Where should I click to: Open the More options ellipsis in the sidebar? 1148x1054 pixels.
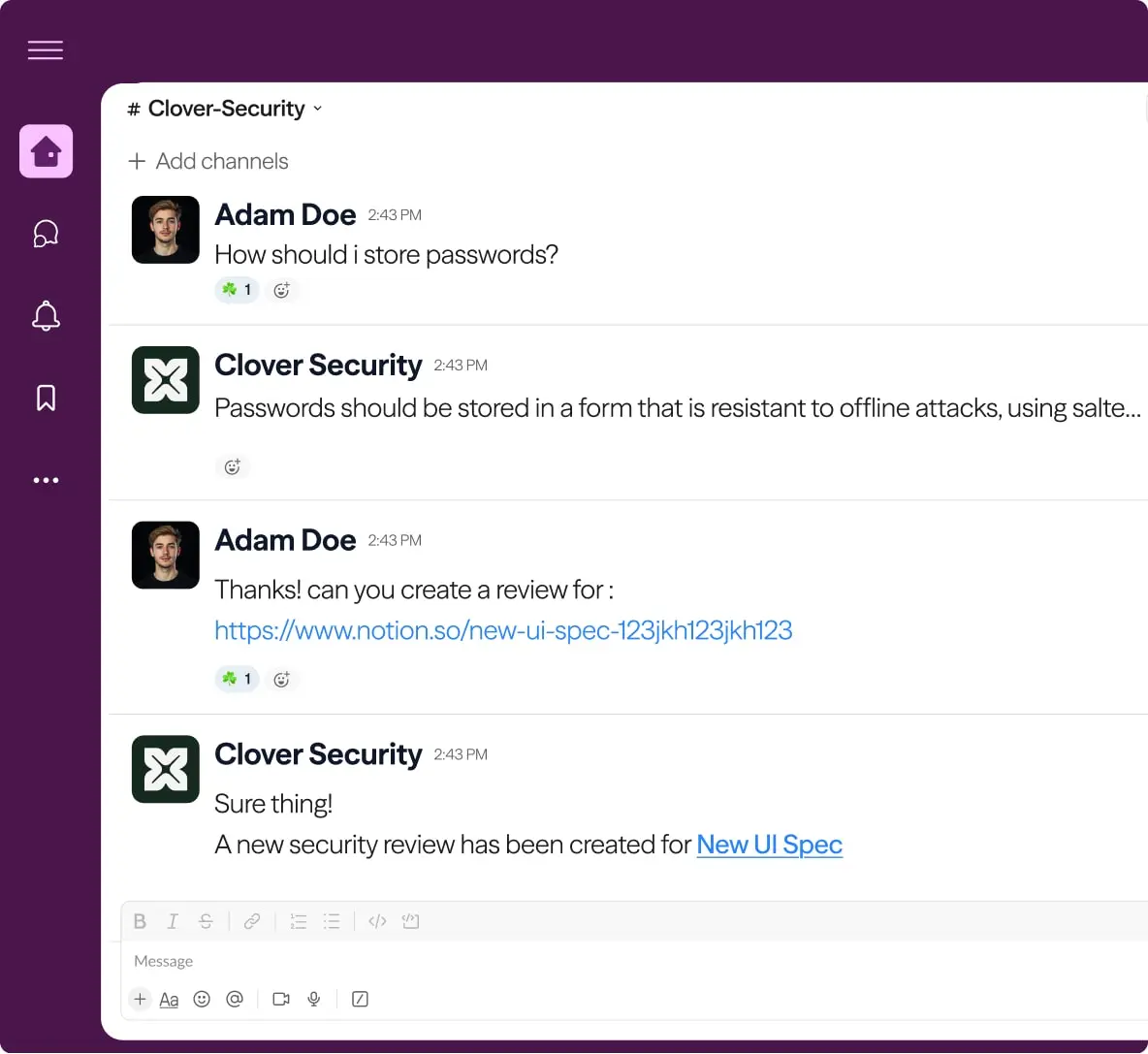pos(46,480)
